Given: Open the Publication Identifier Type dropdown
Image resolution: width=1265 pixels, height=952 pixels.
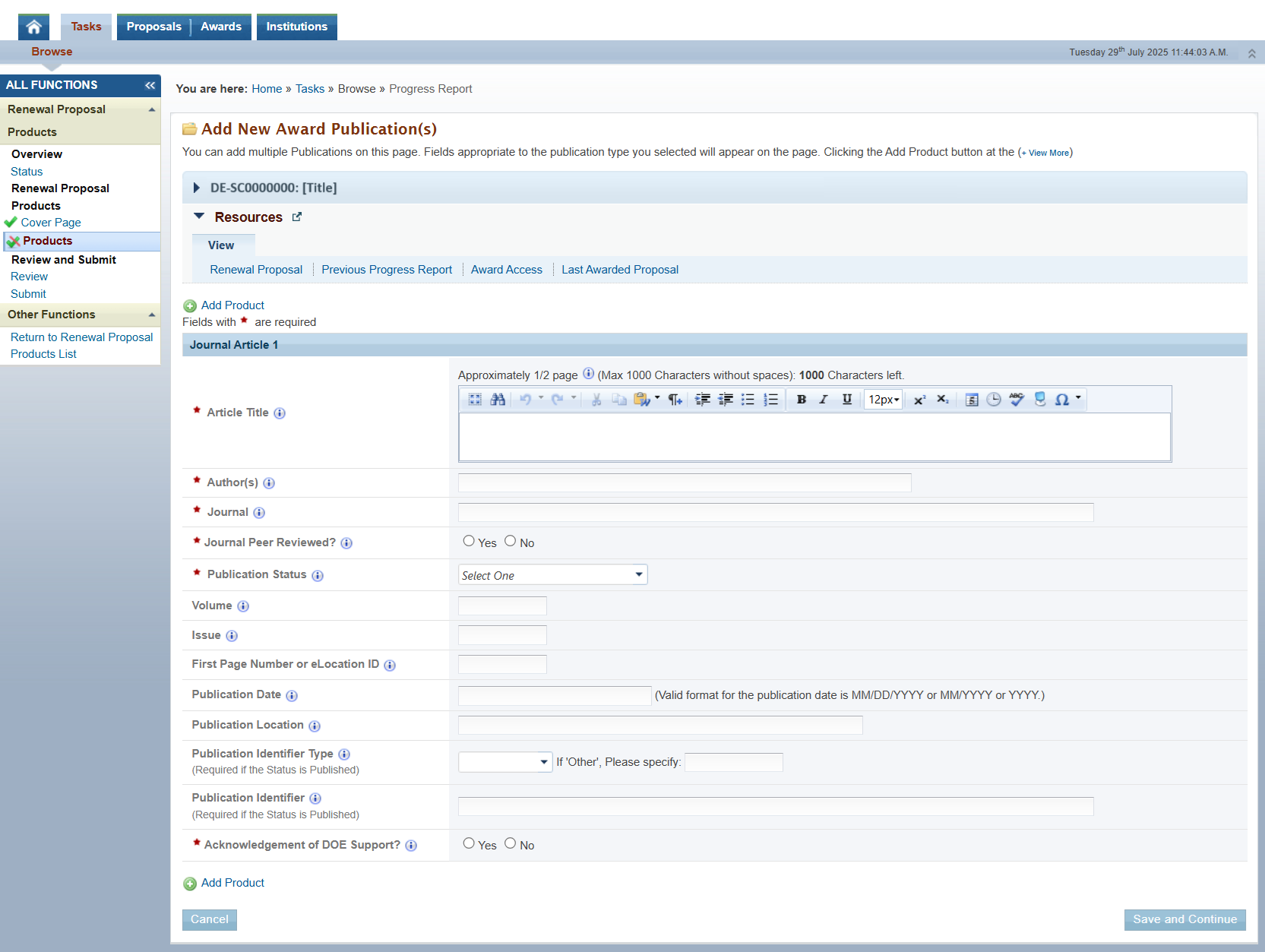Looking at the screenshot, I should pyautogui.click(x=505, y=762).
